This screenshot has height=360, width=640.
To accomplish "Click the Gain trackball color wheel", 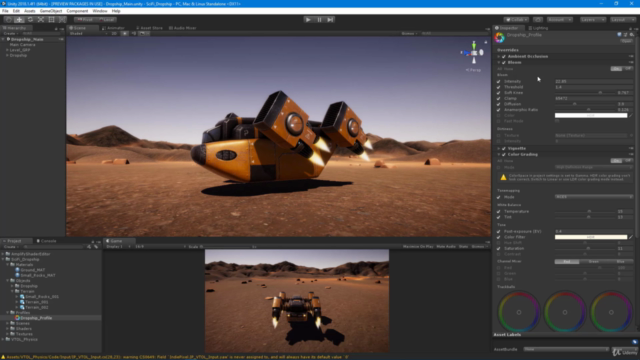I will [611, 312].
